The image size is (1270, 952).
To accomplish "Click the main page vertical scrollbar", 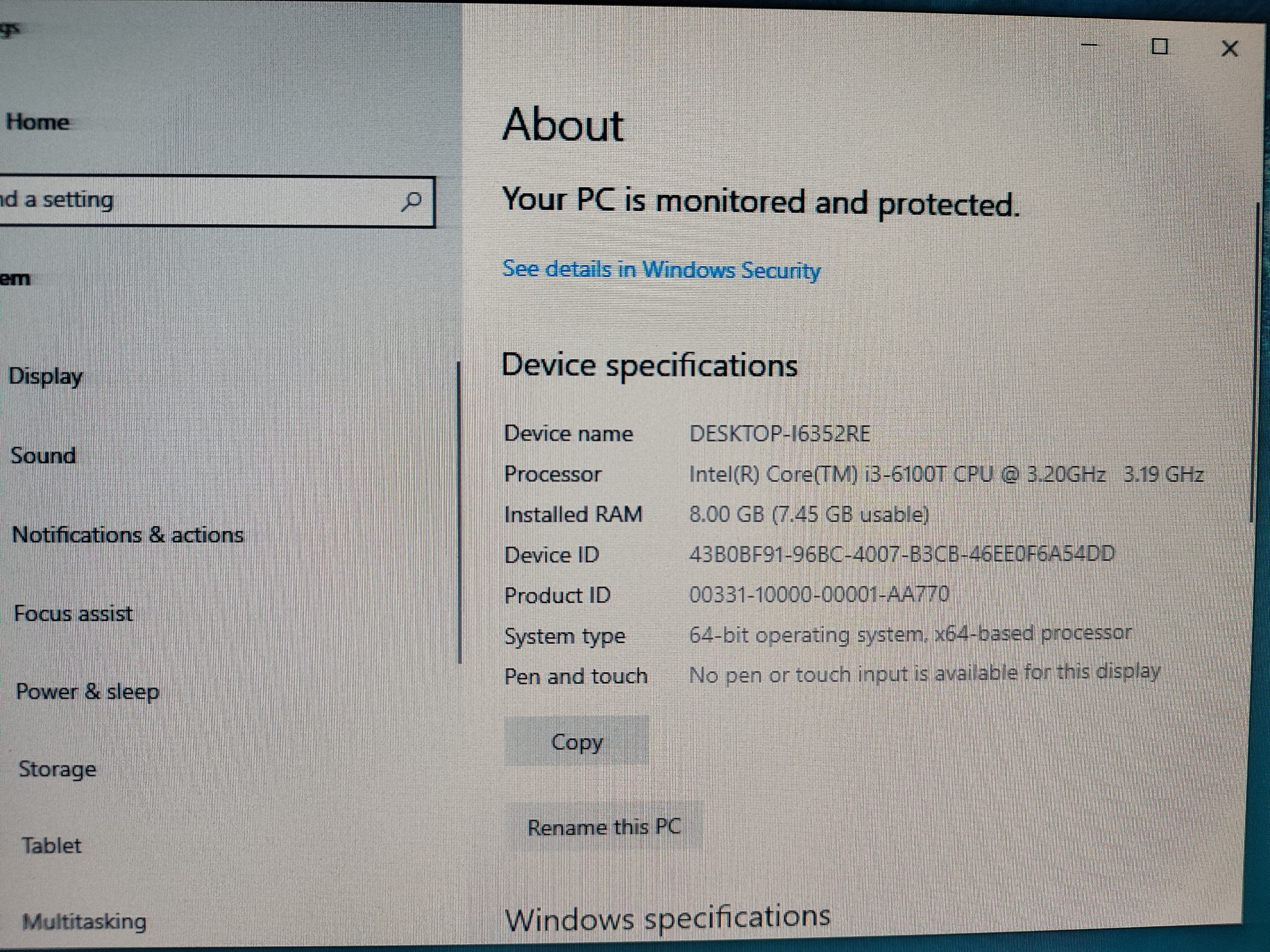I will click(1252, 361).
